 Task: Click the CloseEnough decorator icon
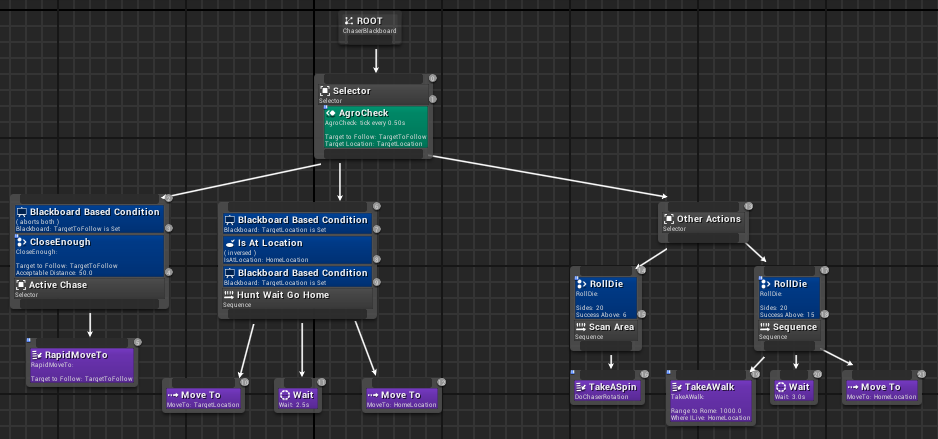click(21, 242)
